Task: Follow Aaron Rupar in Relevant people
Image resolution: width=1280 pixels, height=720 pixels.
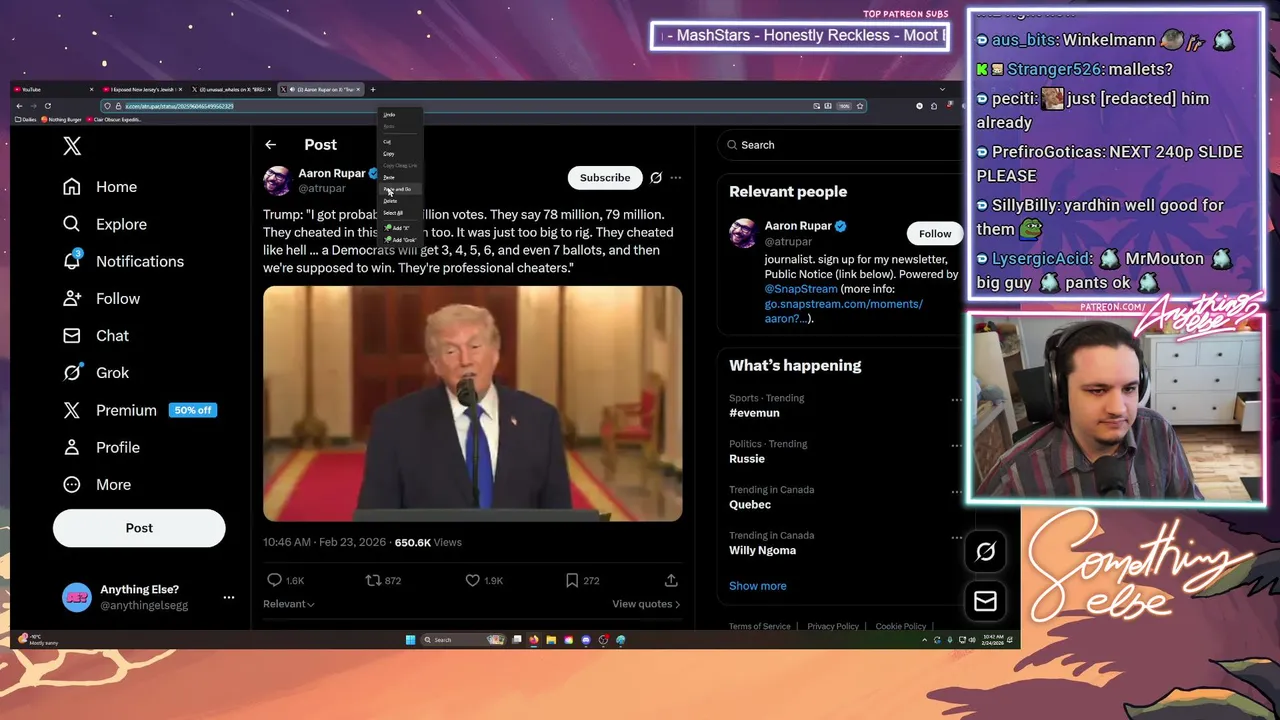Action: pos(935,234)
